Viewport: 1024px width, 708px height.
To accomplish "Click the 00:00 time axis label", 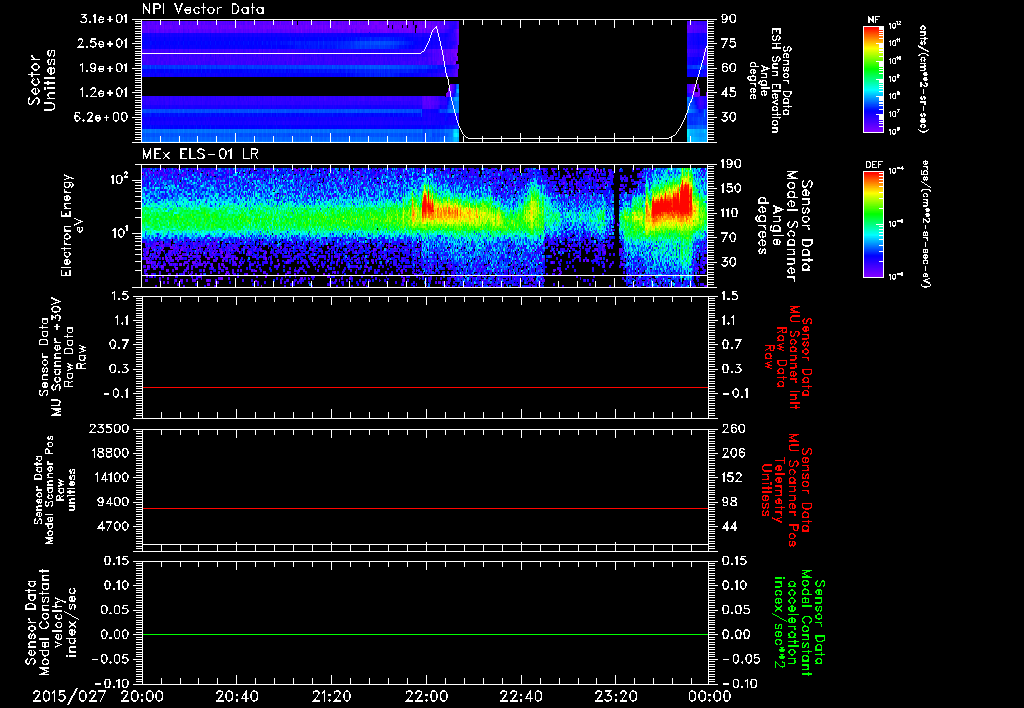I will point(710,696).
